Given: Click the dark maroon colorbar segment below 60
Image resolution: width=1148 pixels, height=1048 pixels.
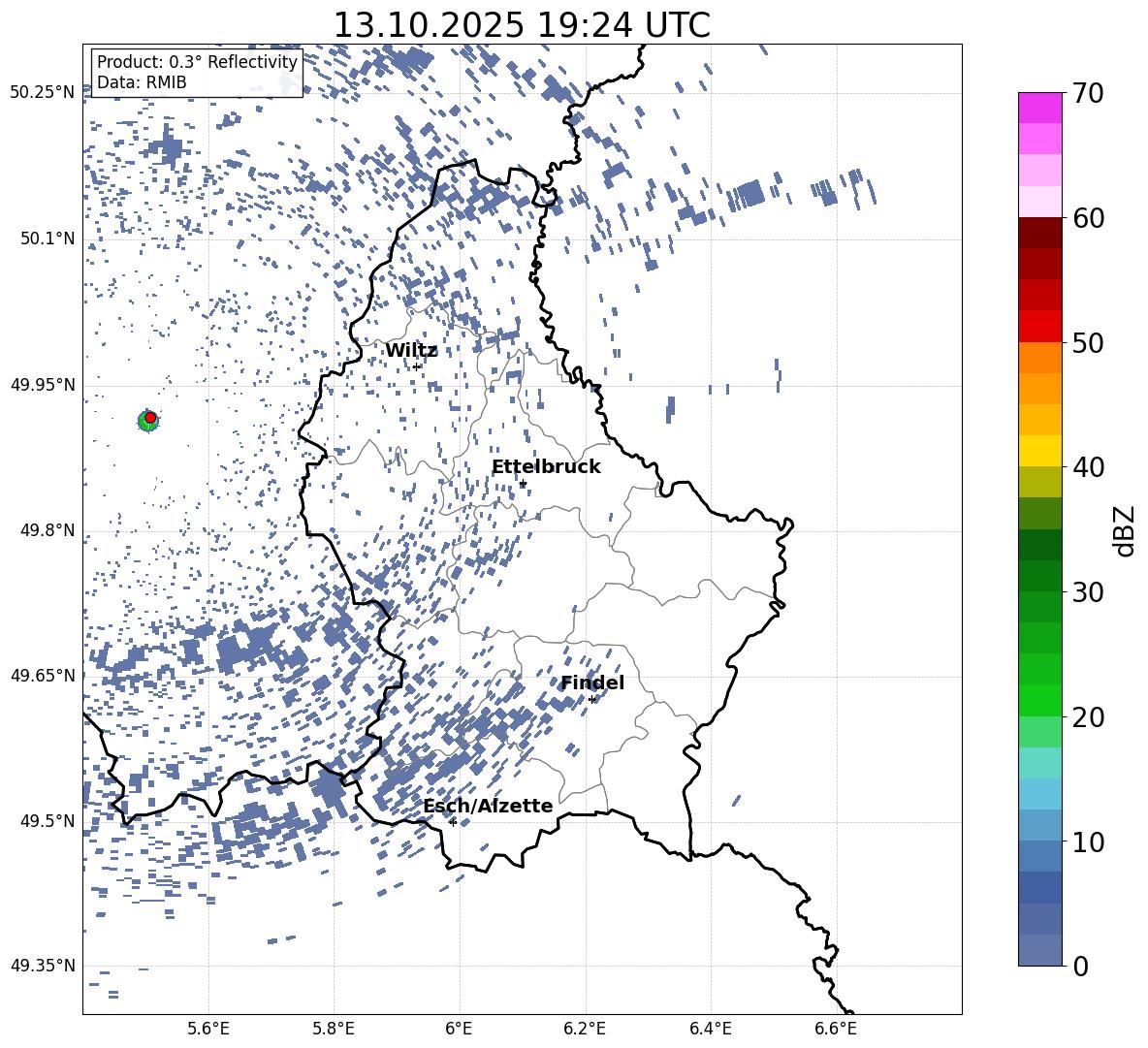Looking at the screenshot, I should click(x=1039, y=233).
